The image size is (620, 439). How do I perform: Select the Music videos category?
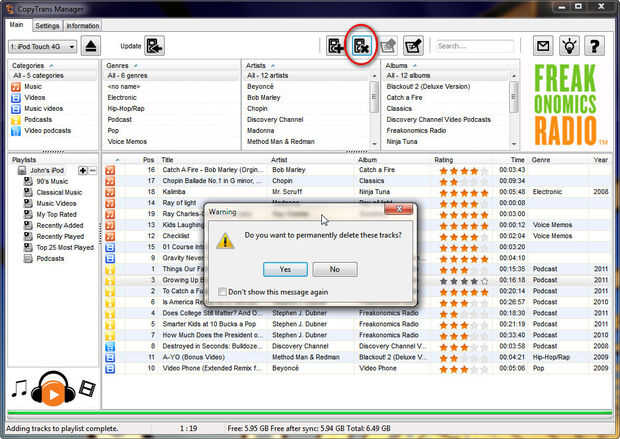(43, 109)
